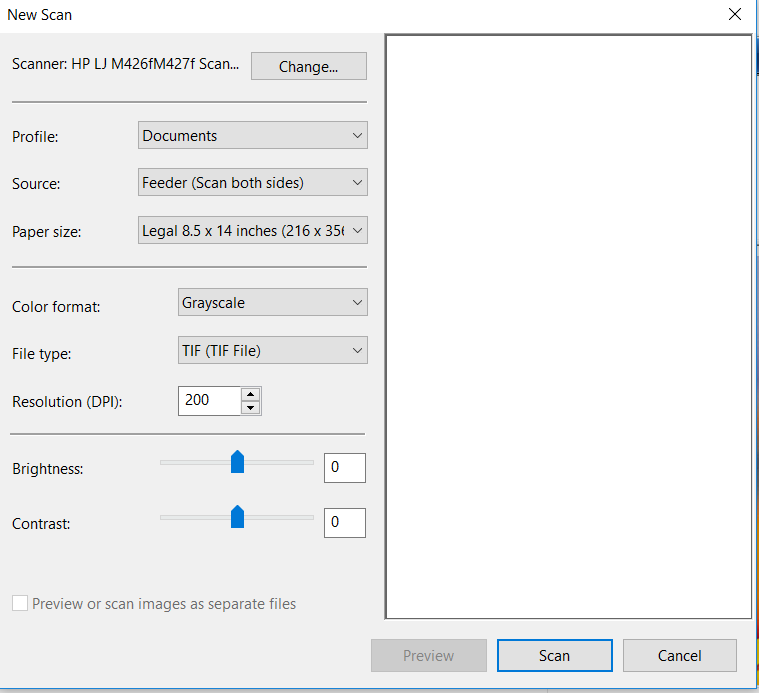Decrease resolution with the down arrow
This screenshot has height=693, width=759.
[x=250, y=408]
